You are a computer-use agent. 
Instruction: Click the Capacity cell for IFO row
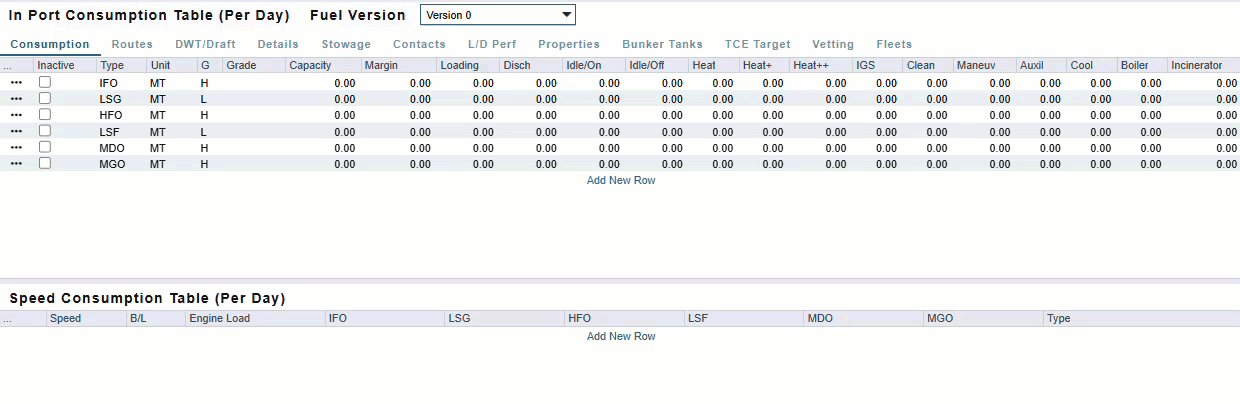(x=322, y=83)
